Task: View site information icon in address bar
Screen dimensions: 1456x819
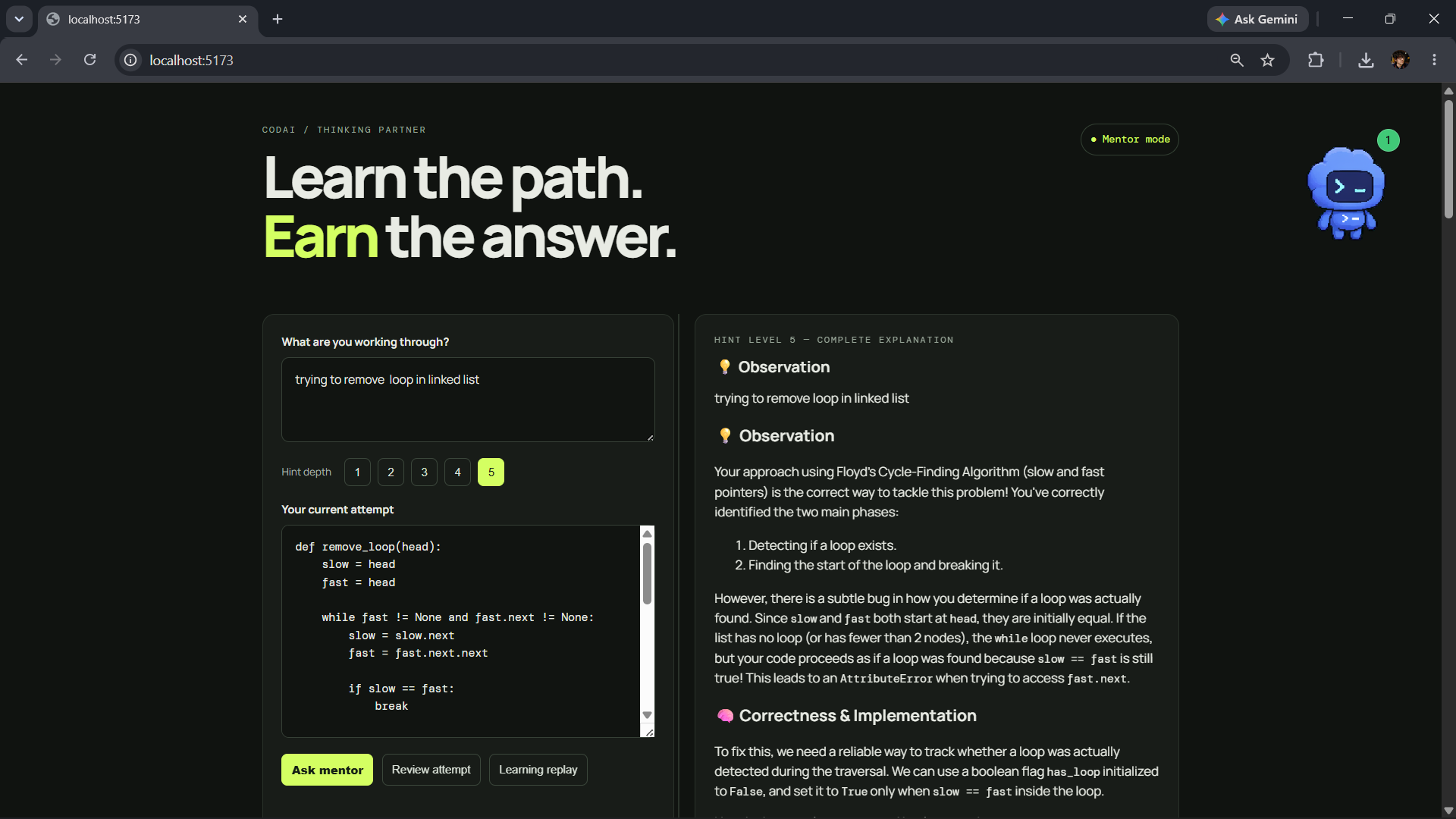Action: (130, 60)
